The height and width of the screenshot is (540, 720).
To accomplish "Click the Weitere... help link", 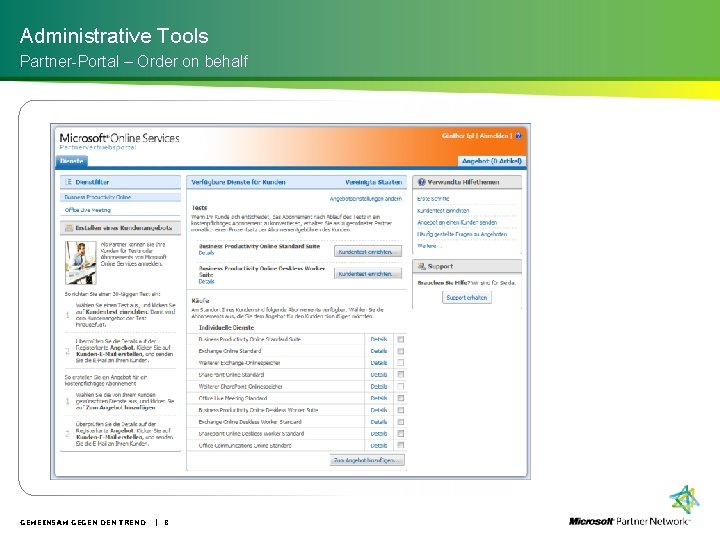I will click(x=429, y=246).
